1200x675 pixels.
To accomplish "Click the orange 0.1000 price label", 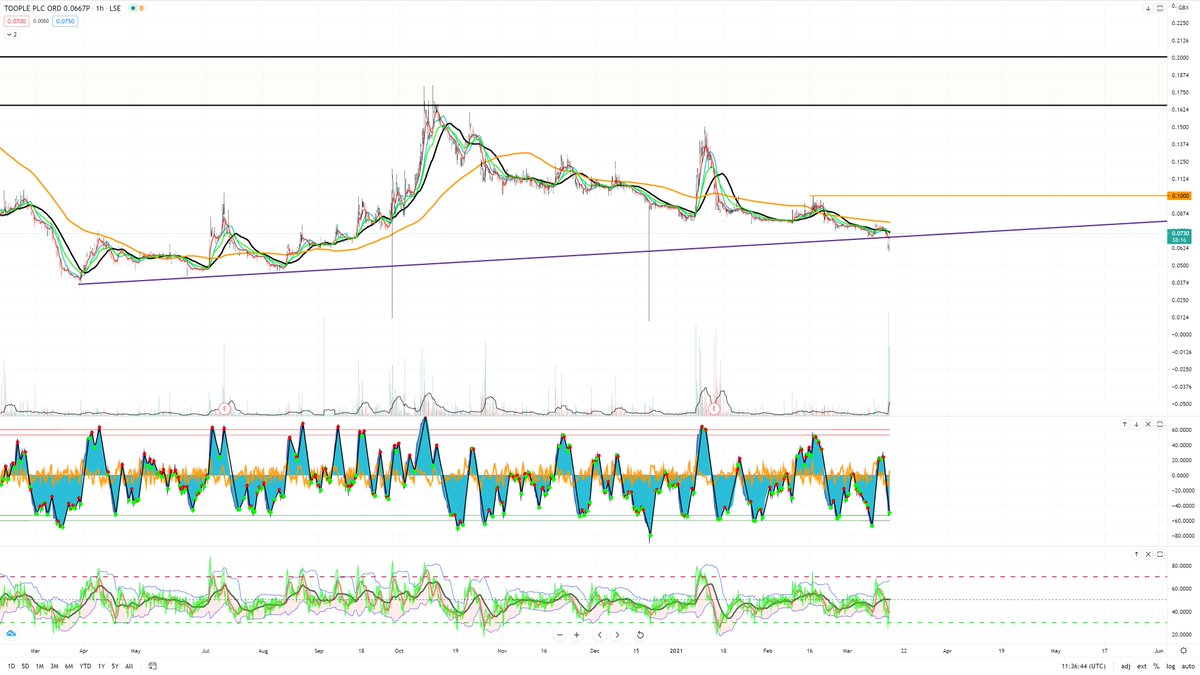I will click(1180, 196).
